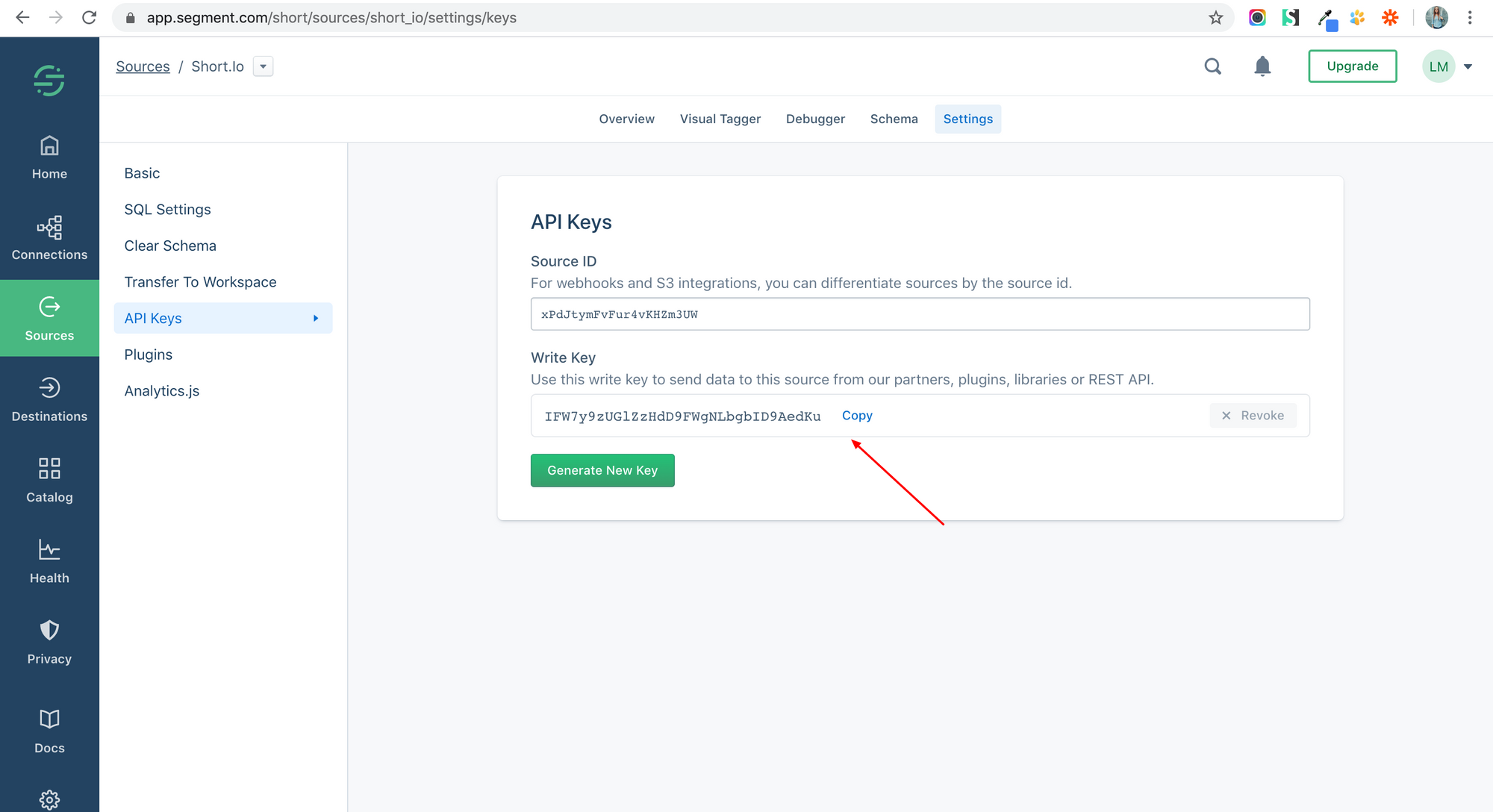The width and height of the screenshot is (1493, 812).
Task: Click the Segment logo
Action: (x=49, y=80)
